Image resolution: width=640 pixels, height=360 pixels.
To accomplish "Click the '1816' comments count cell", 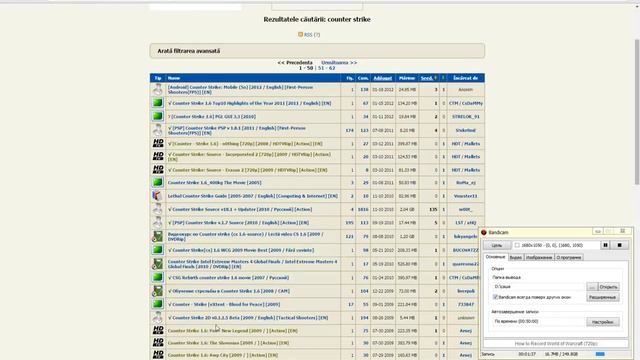I will [x=363, y=209].
